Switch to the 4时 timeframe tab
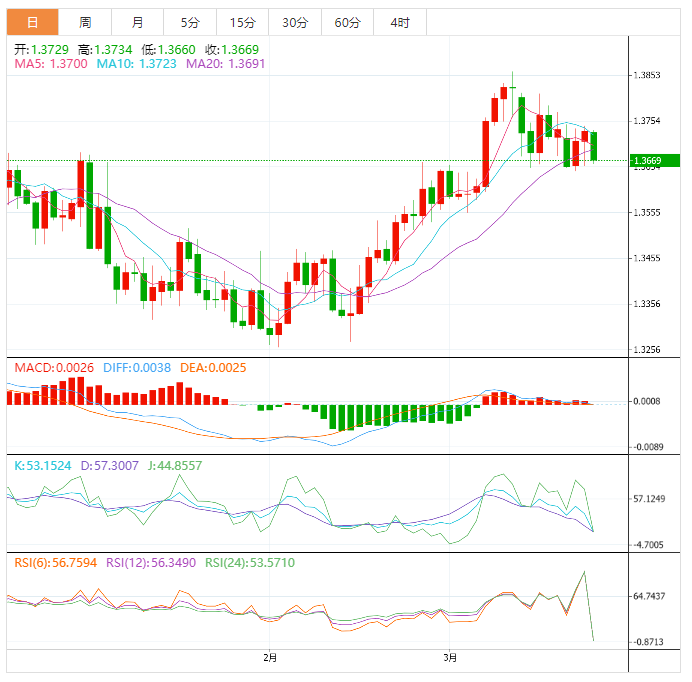This screenshot has width=692, height=682. [400, 22]
